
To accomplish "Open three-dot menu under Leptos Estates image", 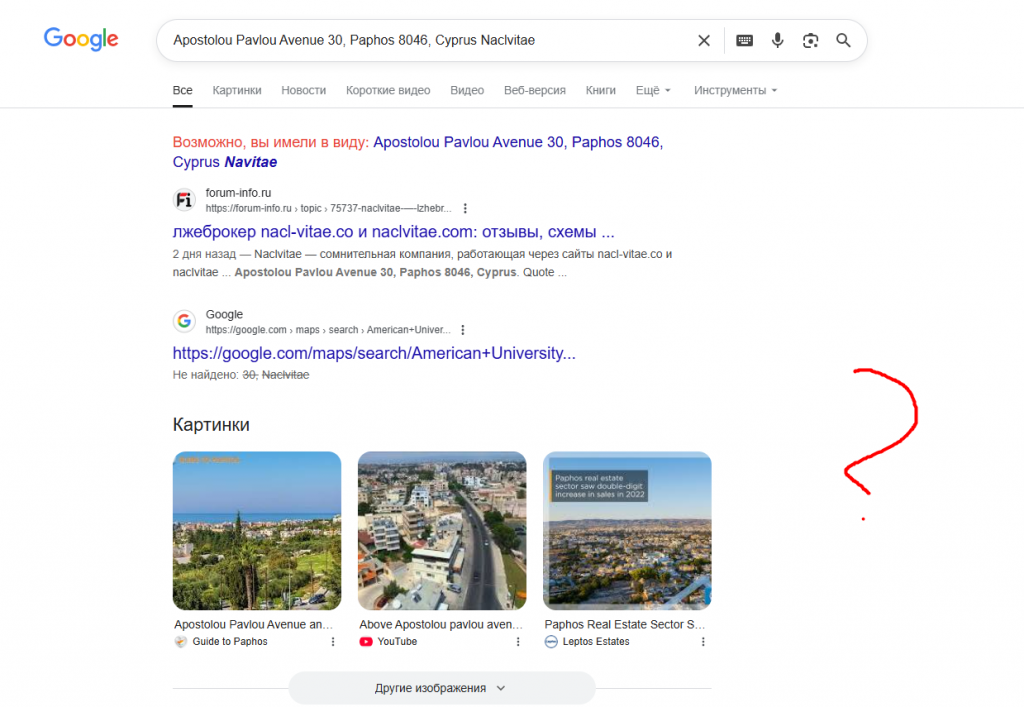I will pos(703,642).
